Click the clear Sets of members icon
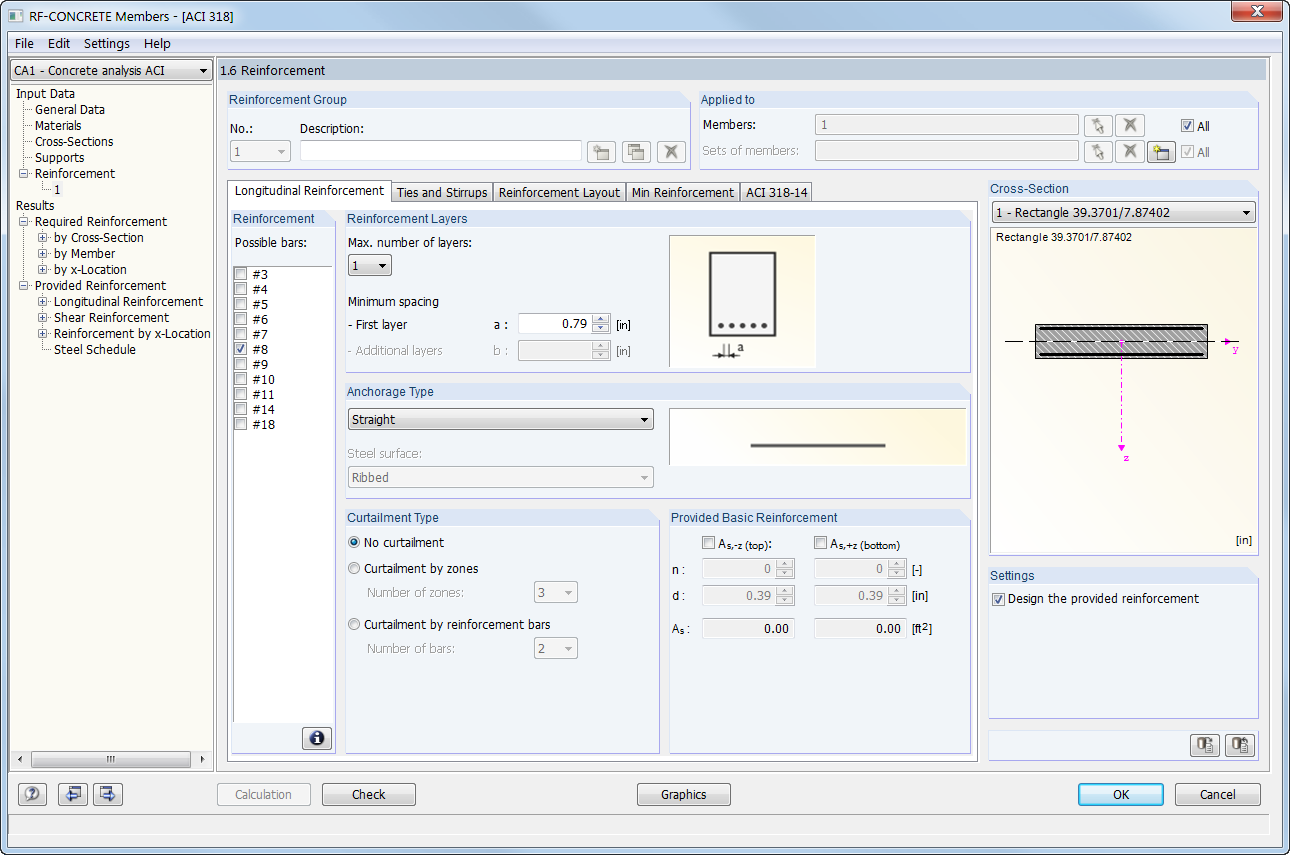1290x855 pixels. tap(1130, 151)
